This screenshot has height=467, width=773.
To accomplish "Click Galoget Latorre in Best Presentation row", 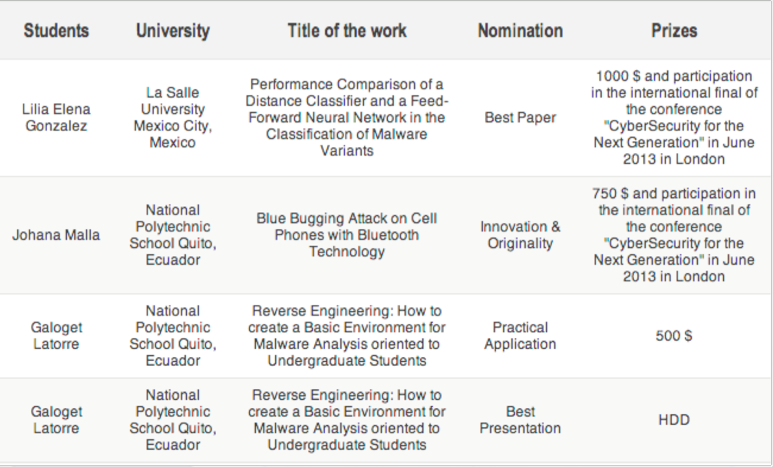I will (56, 420).
